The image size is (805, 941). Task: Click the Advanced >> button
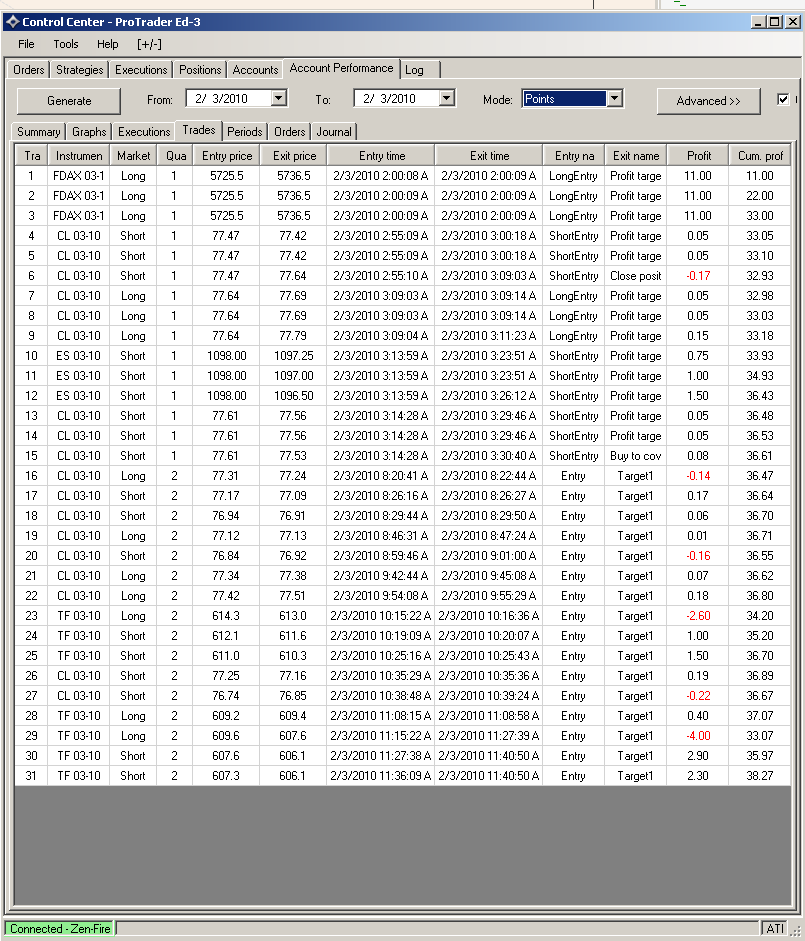pos(708,101)
